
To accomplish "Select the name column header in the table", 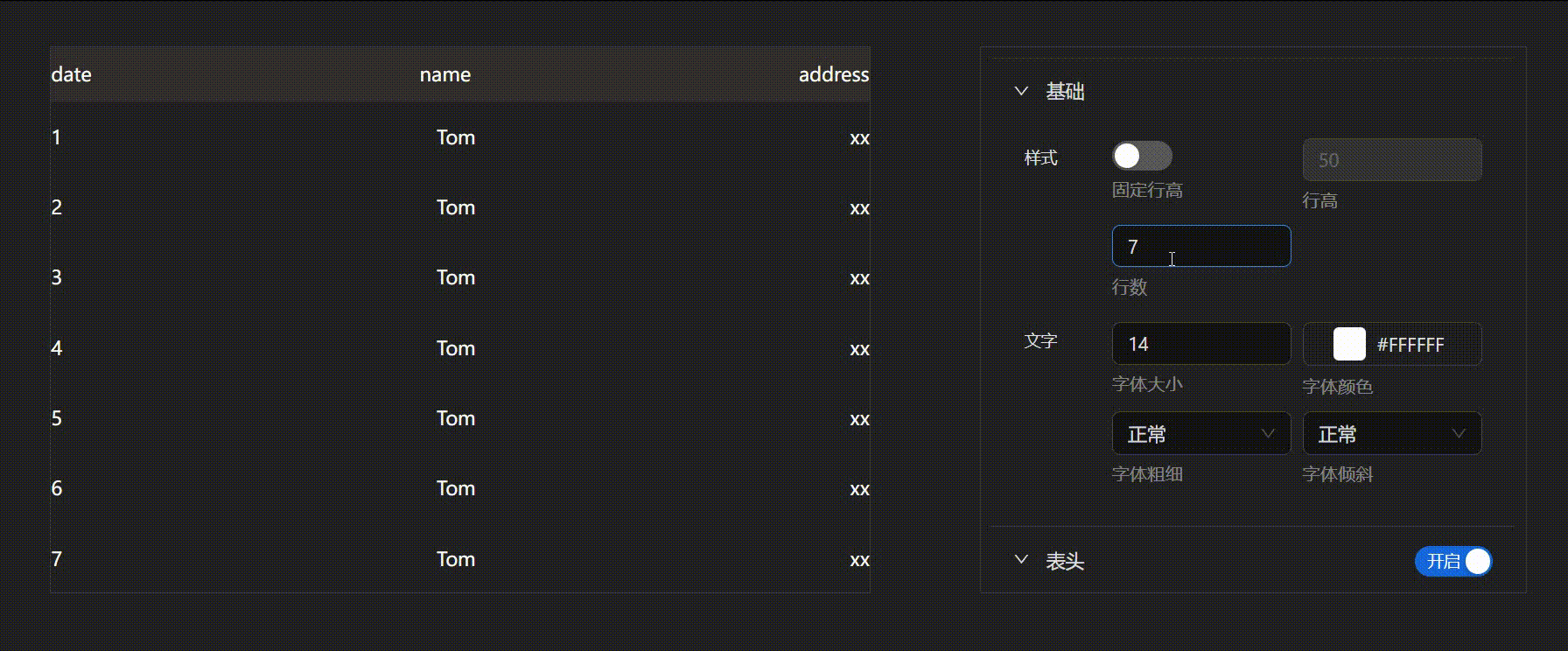I will (444, 74).
